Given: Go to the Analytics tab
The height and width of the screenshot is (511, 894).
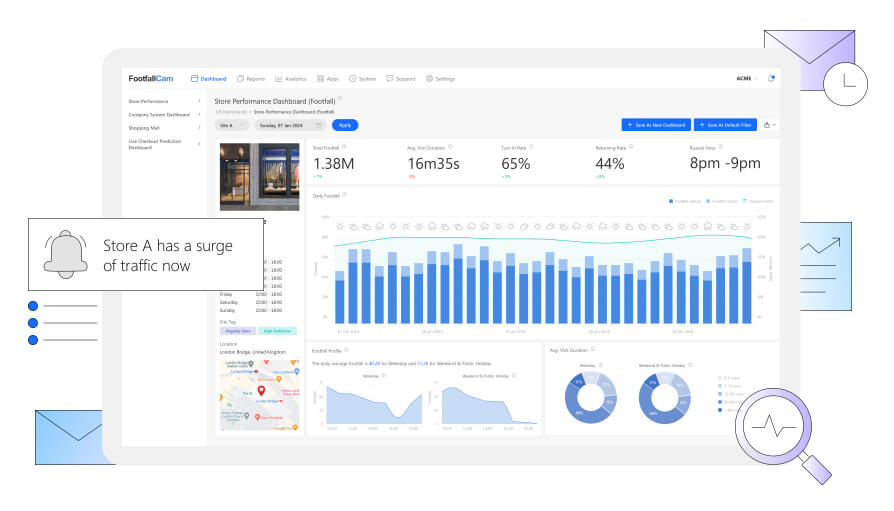Looking at the screenshot, I should click(x=291, y=78).
